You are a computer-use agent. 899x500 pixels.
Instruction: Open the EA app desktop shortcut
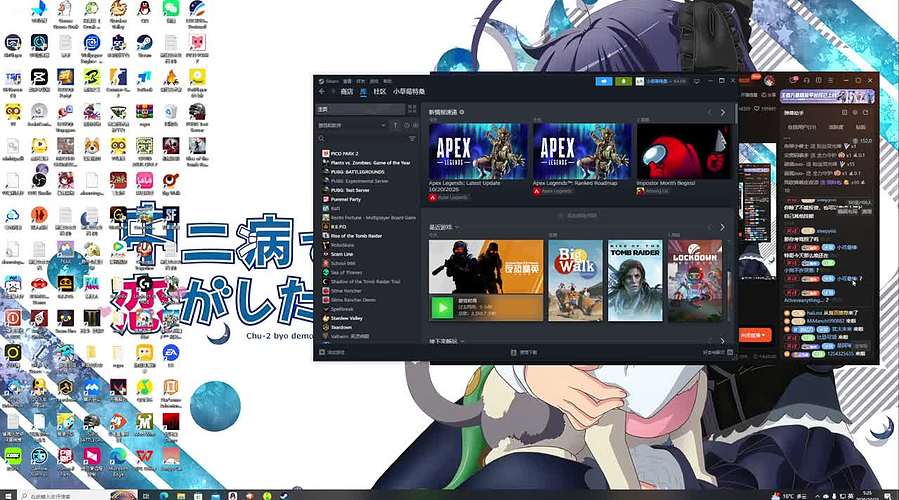click(171, 356)
